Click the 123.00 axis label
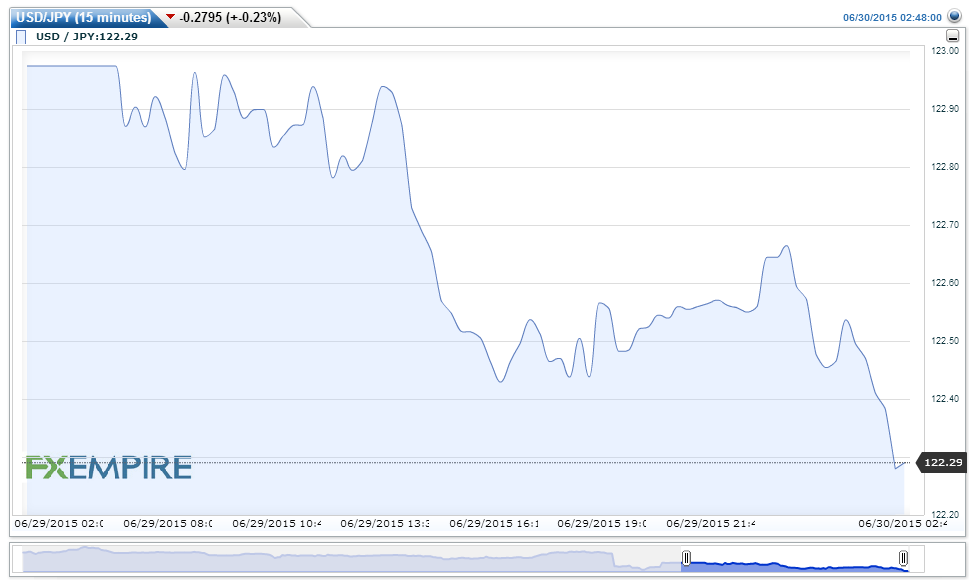This screenshot has width=976, height=585. point(945,51)
